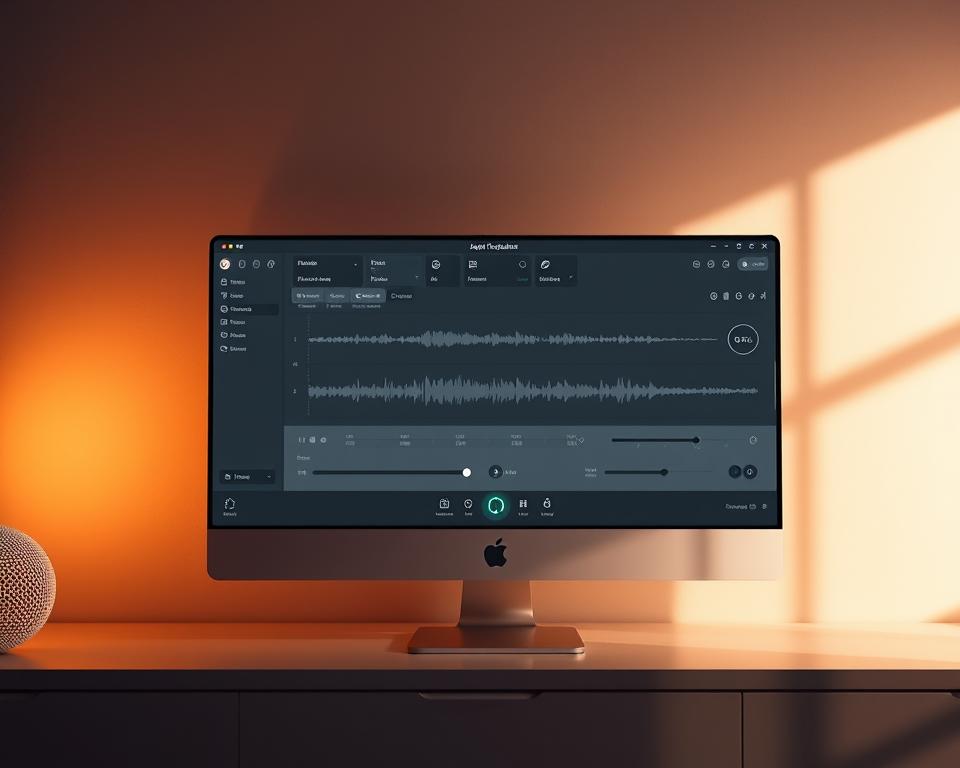Viewport: 960px width, 768px height.
Task: Switch to the unhighlighted fourth tab after the segments
Action: pyautogui.click(x=401, y=296)
